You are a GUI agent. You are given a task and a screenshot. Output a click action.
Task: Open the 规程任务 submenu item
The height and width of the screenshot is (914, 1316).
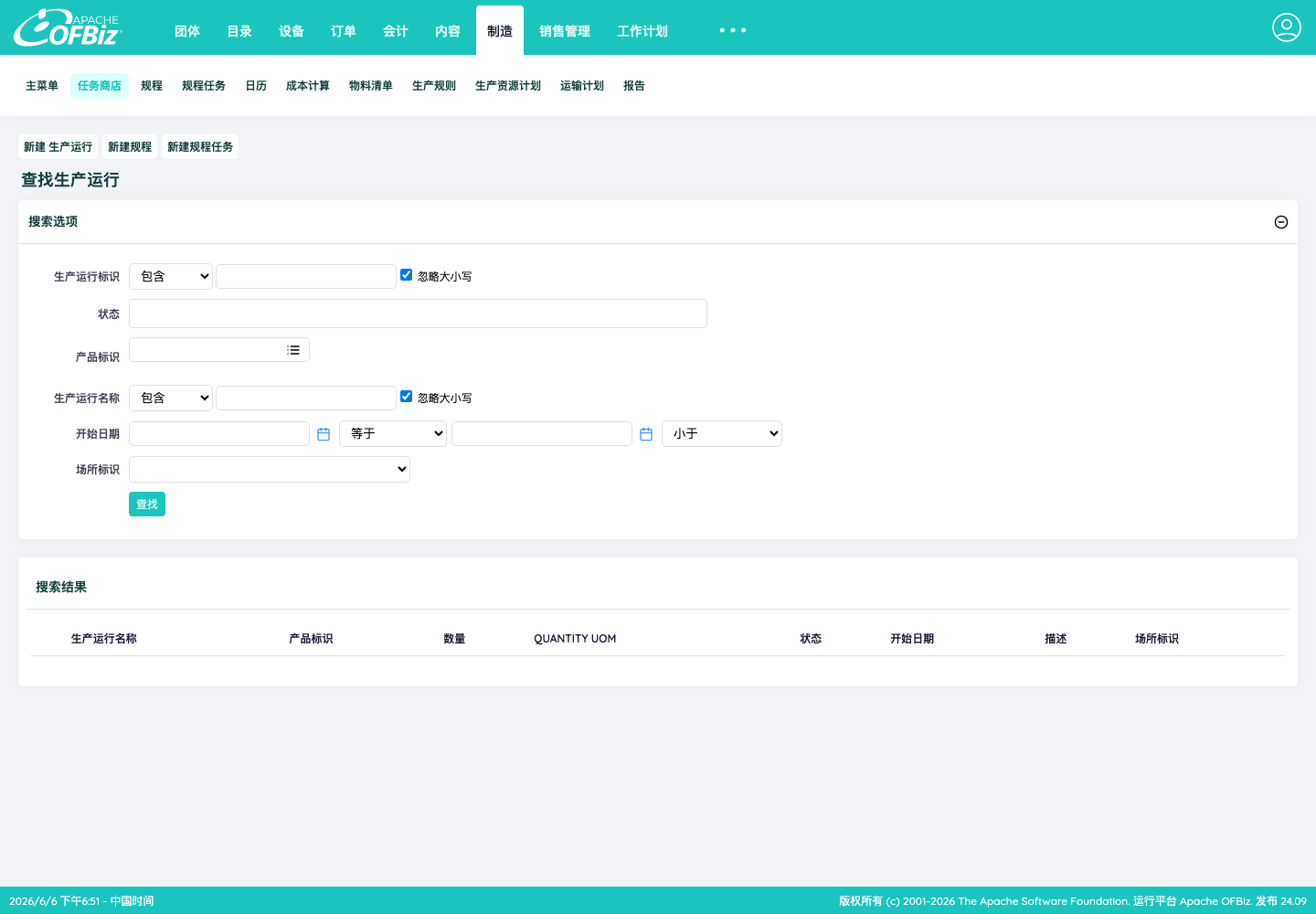(x=204, y=86)
